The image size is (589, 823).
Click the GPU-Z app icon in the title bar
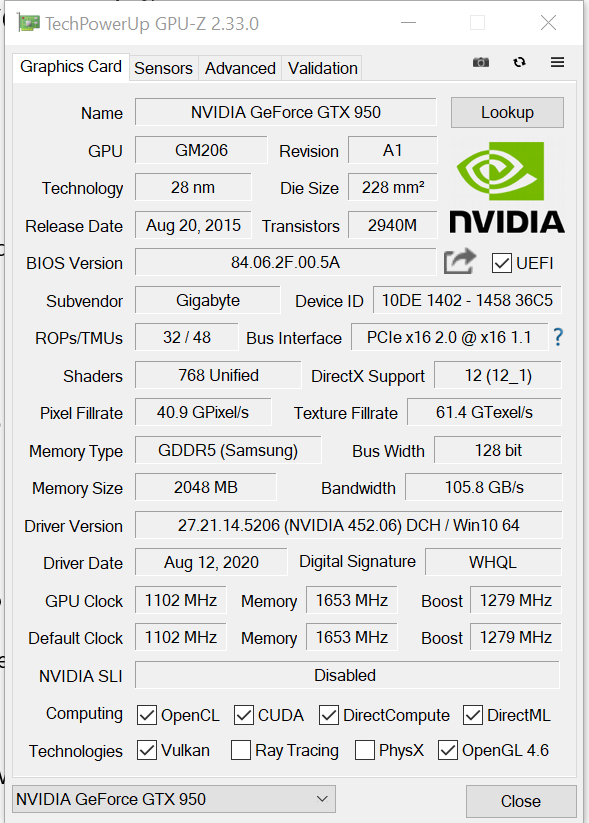(29, 23)
